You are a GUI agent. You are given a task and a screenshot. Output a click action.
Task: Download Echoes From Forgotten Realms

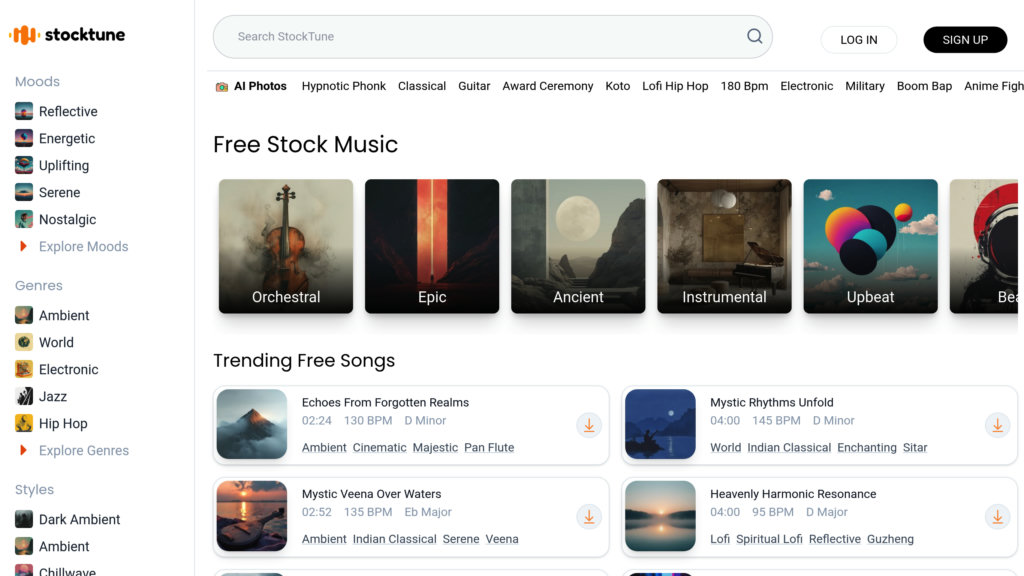point(589,425)
